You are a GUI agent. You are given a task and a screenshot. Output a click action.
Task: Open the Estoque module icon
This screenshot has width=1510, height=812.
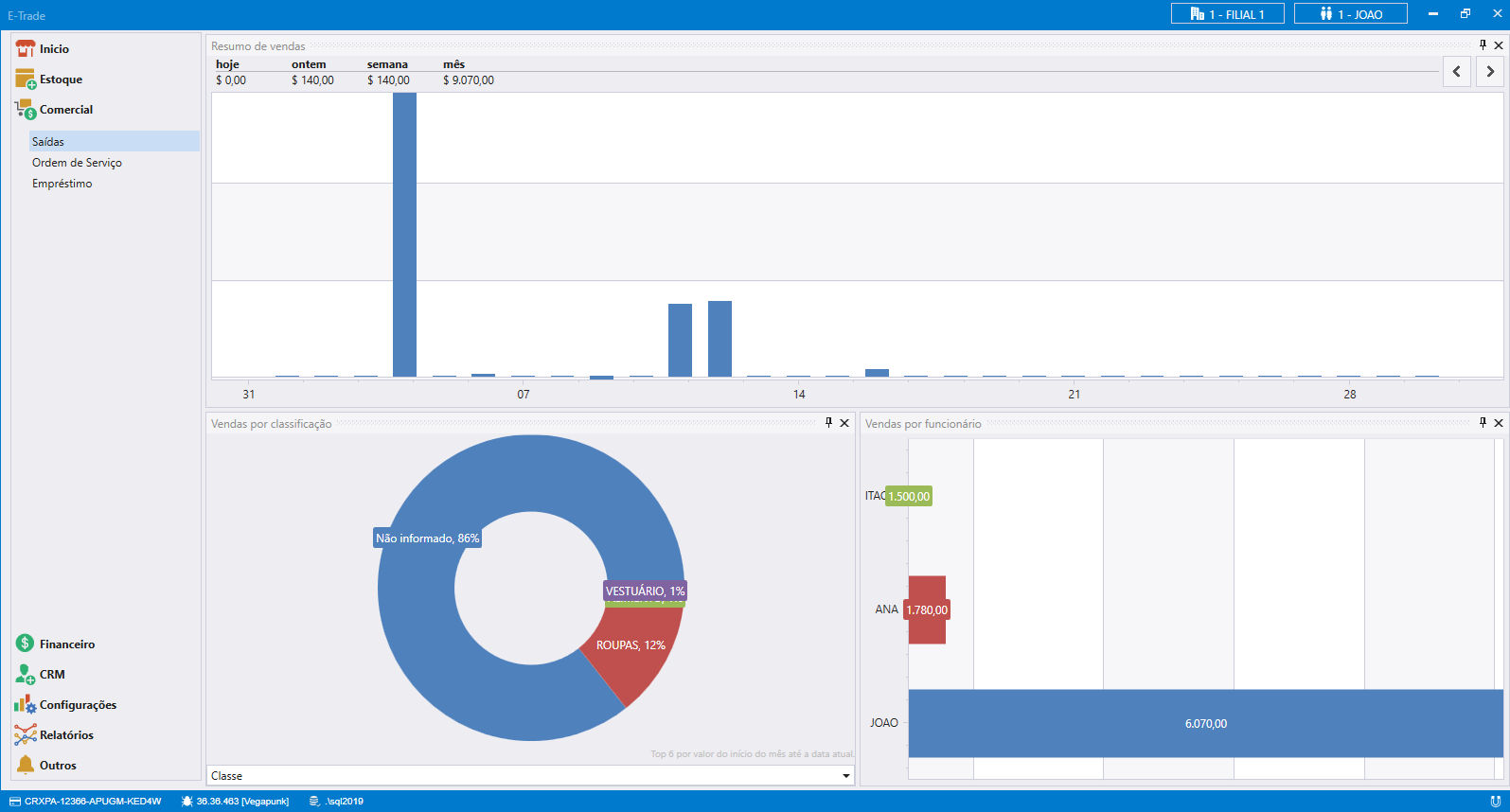[25, 79]
